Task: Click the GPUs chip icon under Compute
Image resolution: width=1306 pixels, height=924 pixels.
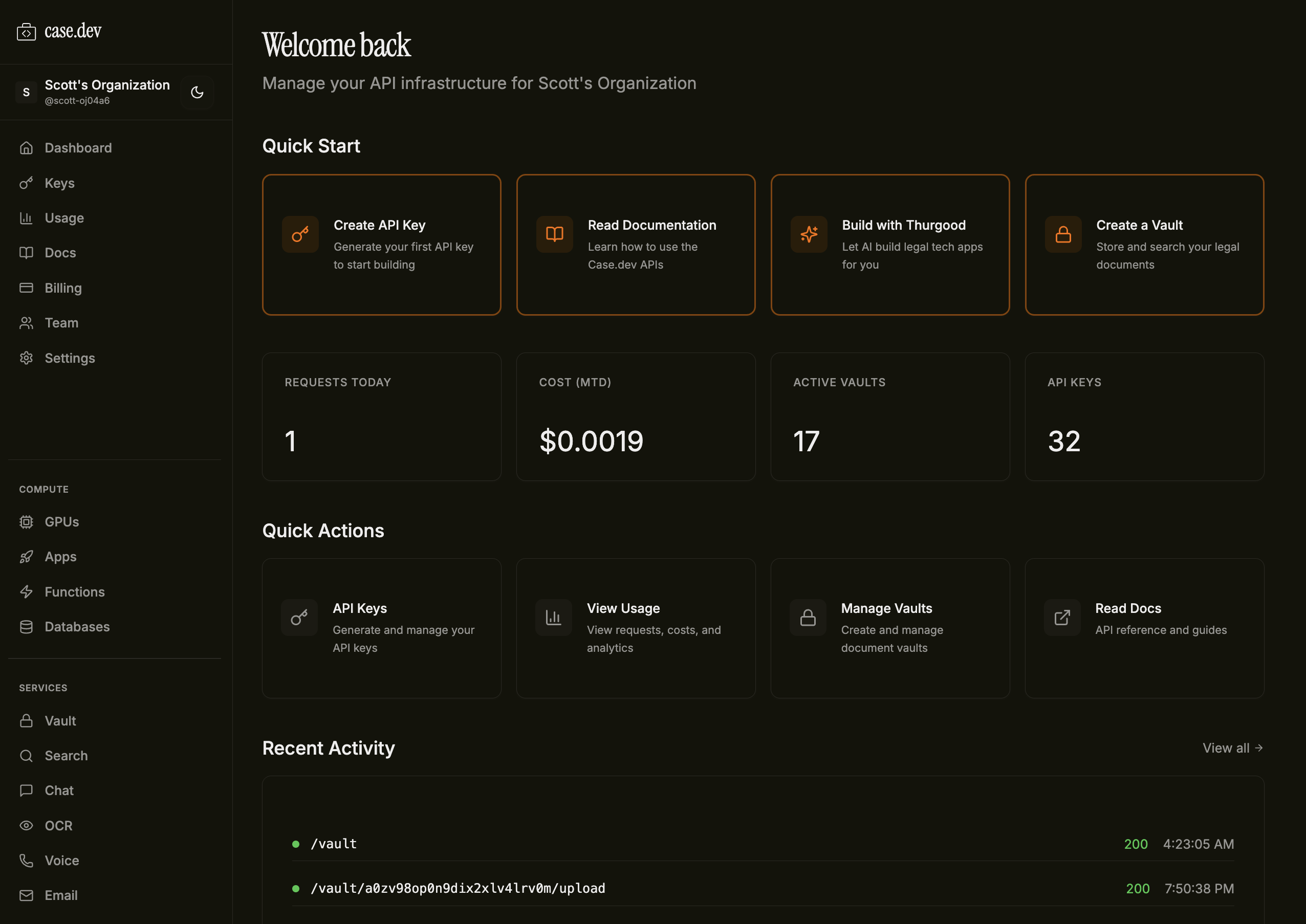Action: click(x=26, y=521)
